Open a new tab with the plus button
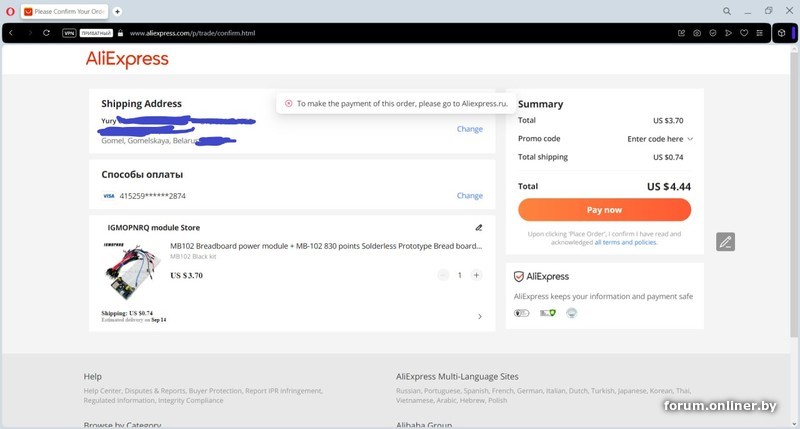Screen dimensions: 800x429 pos(117,11)
